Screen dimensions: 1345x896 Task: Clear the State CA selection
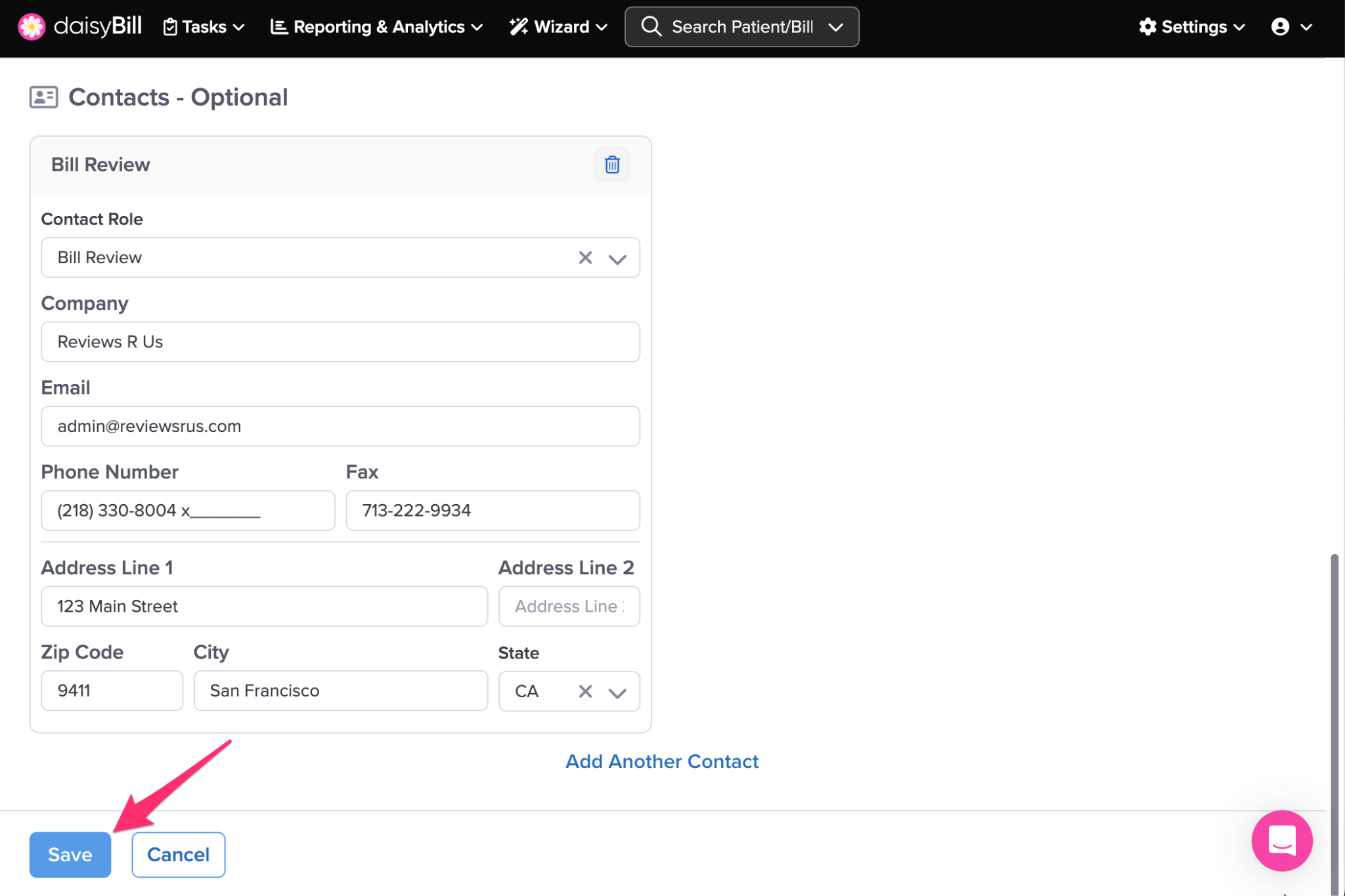tap(584, 691)
